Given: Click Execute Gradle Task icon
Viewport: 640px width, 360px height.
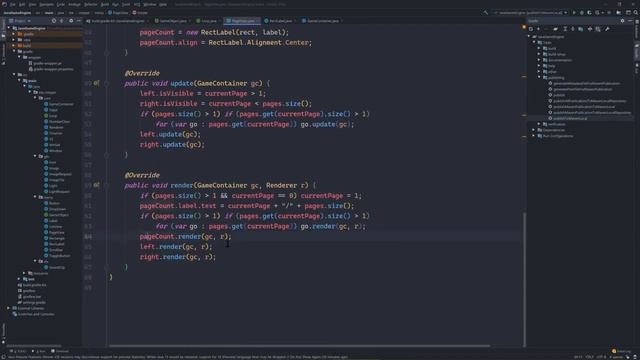Looking at the screenshot, I should [x=556, y=29].
